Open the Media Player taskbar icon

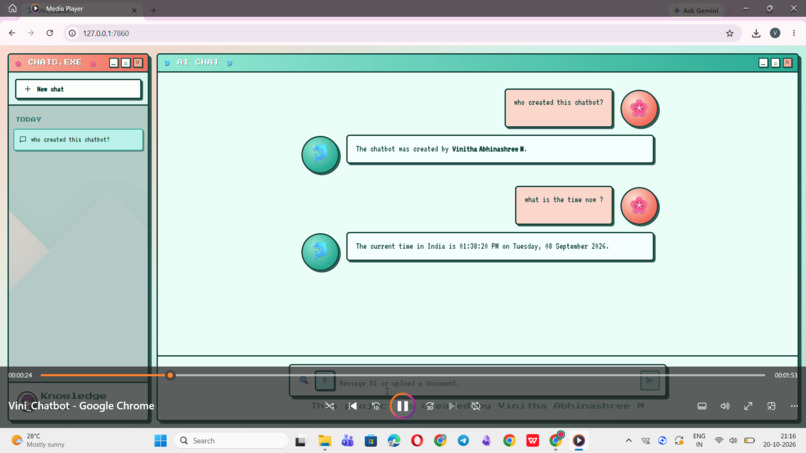click(x=579, y=441)
